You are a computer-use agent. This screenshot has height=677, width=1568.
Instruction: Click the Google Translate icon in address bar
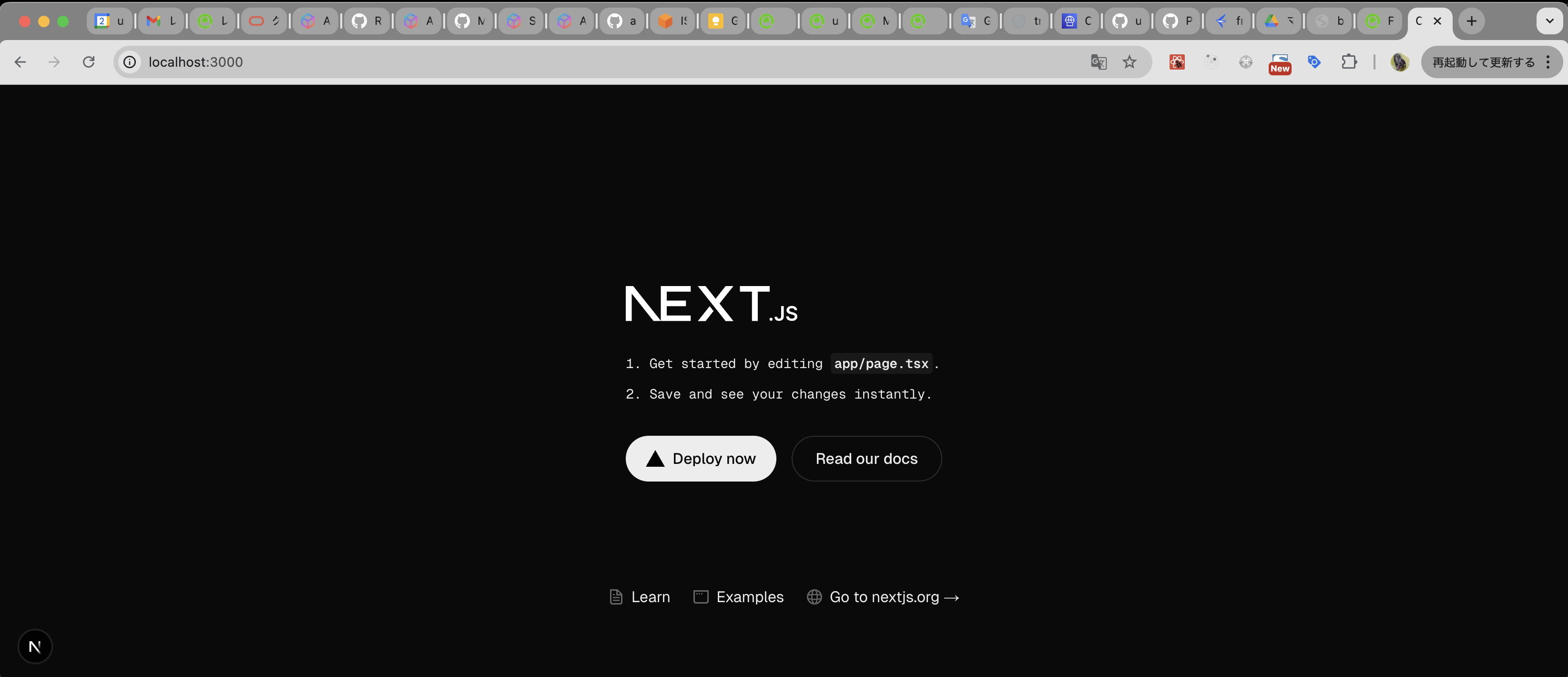pyautogui.click(x=1098, y=62)
